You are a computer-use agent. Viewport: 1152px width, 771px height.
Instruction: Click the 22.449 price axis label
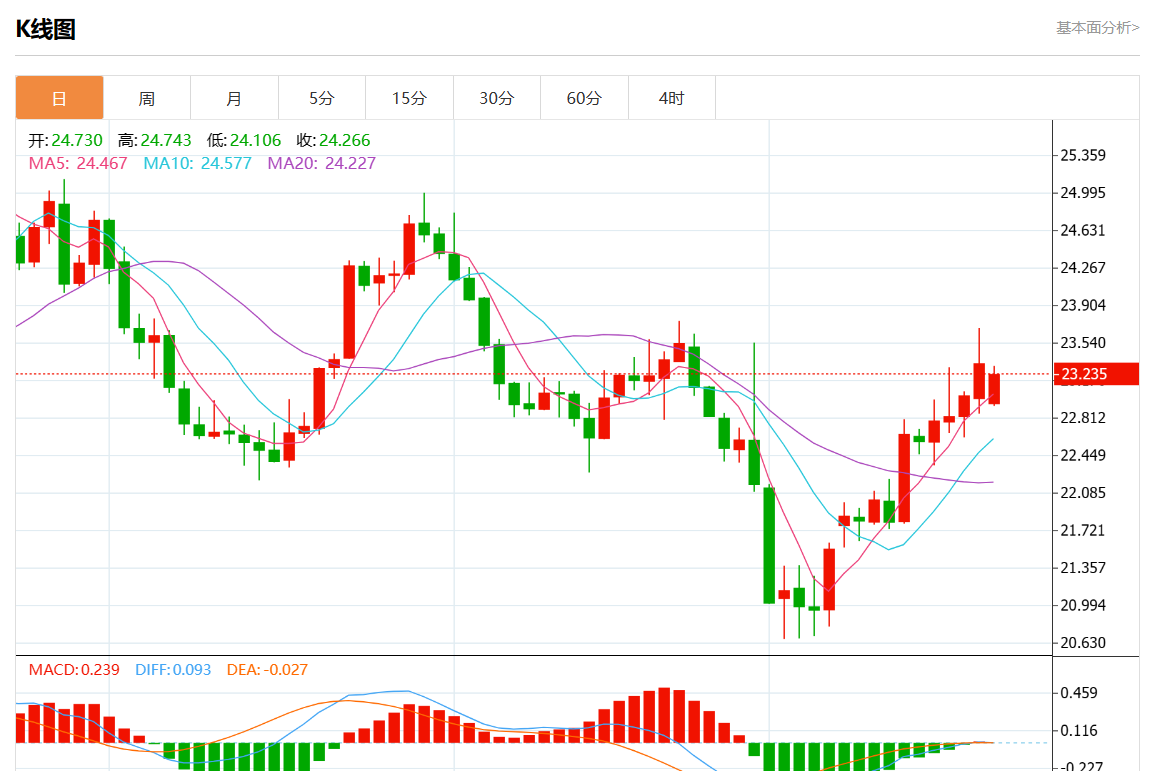click(x=1083, y=455)
